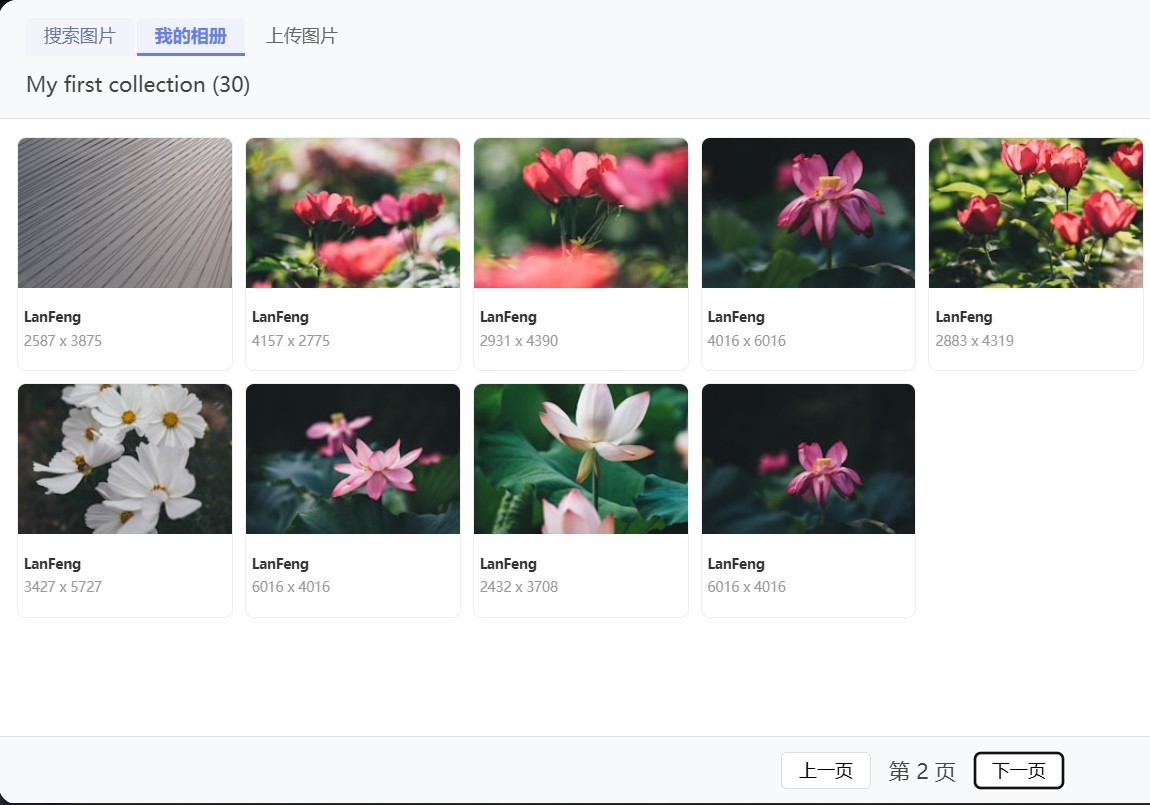1150x805 pixels.
Task: Select the white daisy flowers photo
Action: click(x=125, y=459)
